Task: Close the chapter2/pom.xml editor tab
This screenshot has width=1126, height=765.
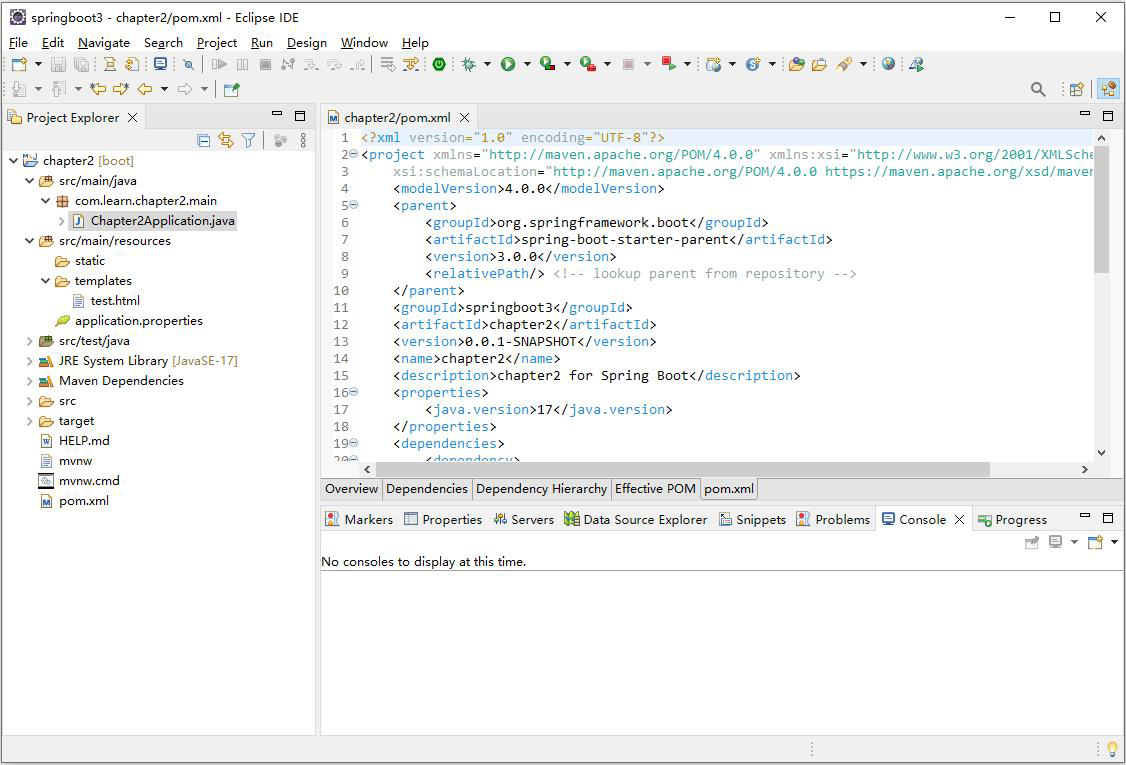Action: [465, 118]
